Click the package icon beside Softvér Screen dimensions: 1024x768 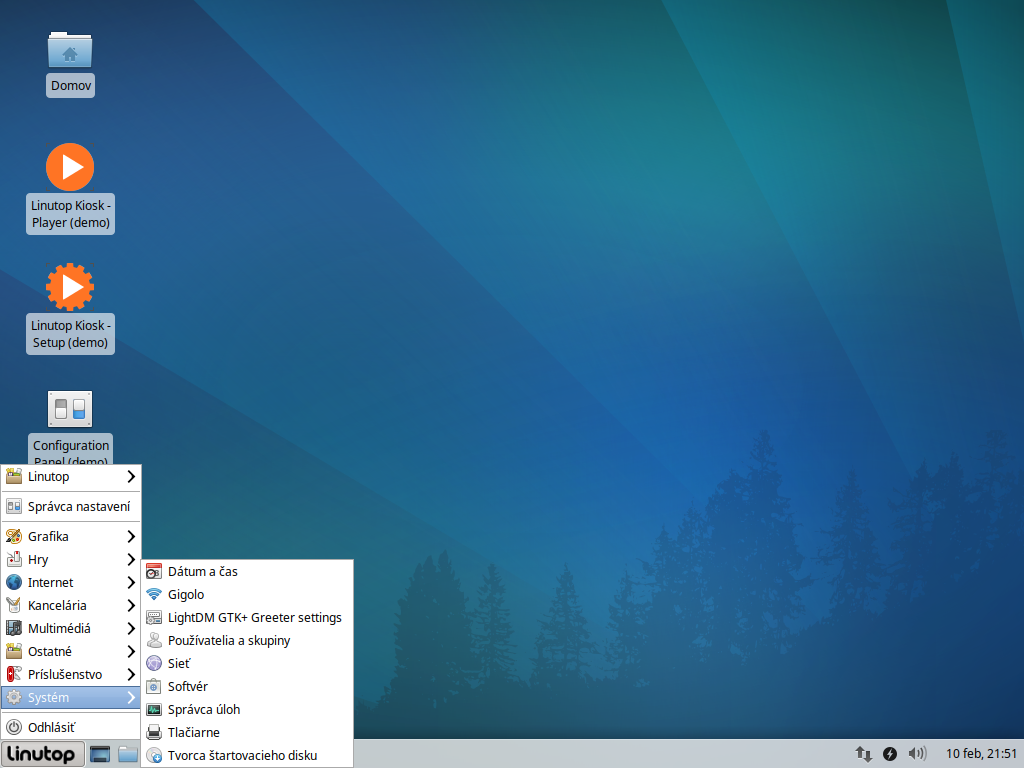[154, 687]
